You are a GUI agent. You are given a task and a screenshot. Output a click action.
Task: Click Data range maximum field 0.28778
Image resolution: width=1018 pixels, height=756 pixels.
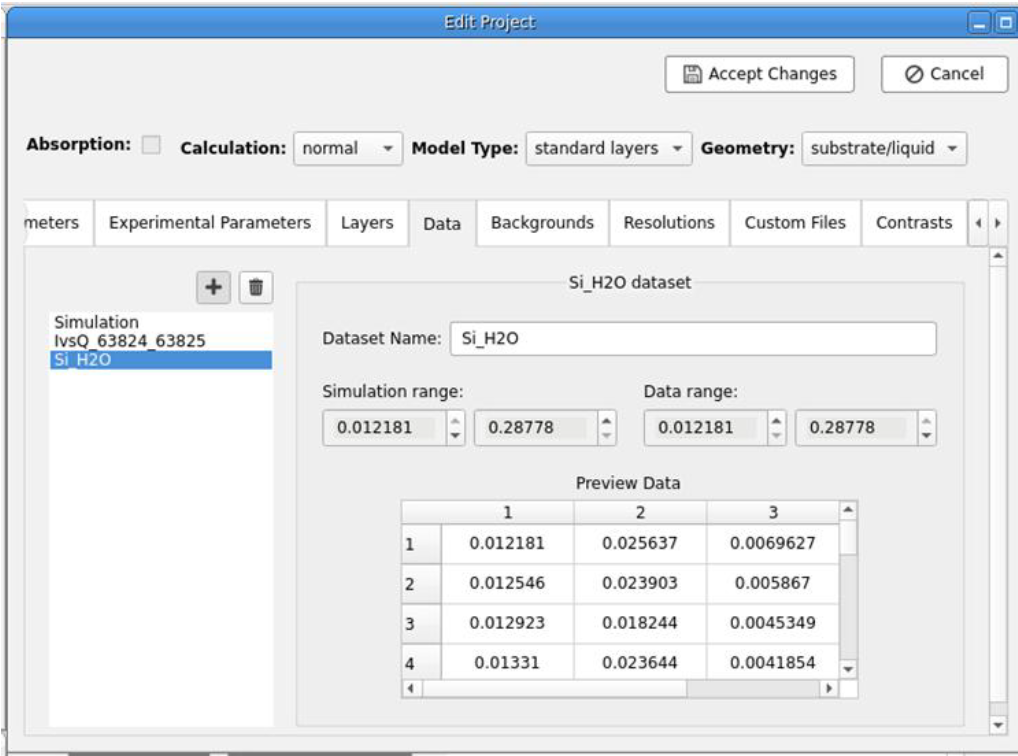[x=856, y=427]
